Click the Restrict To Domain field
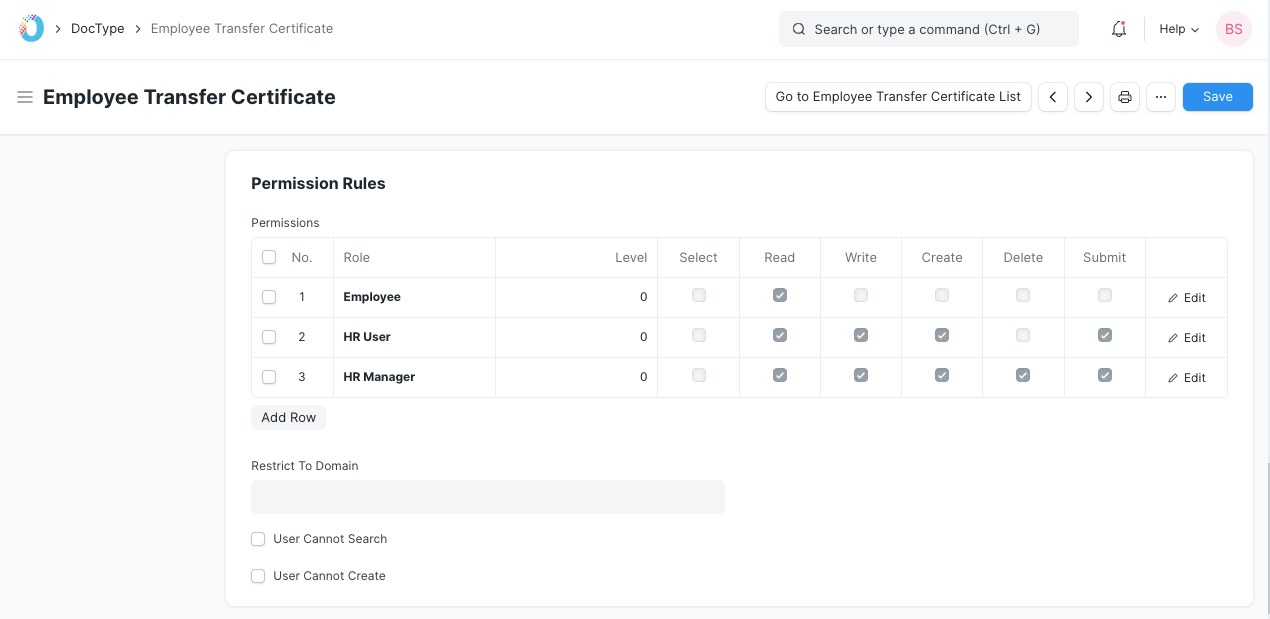 (488, 497)
